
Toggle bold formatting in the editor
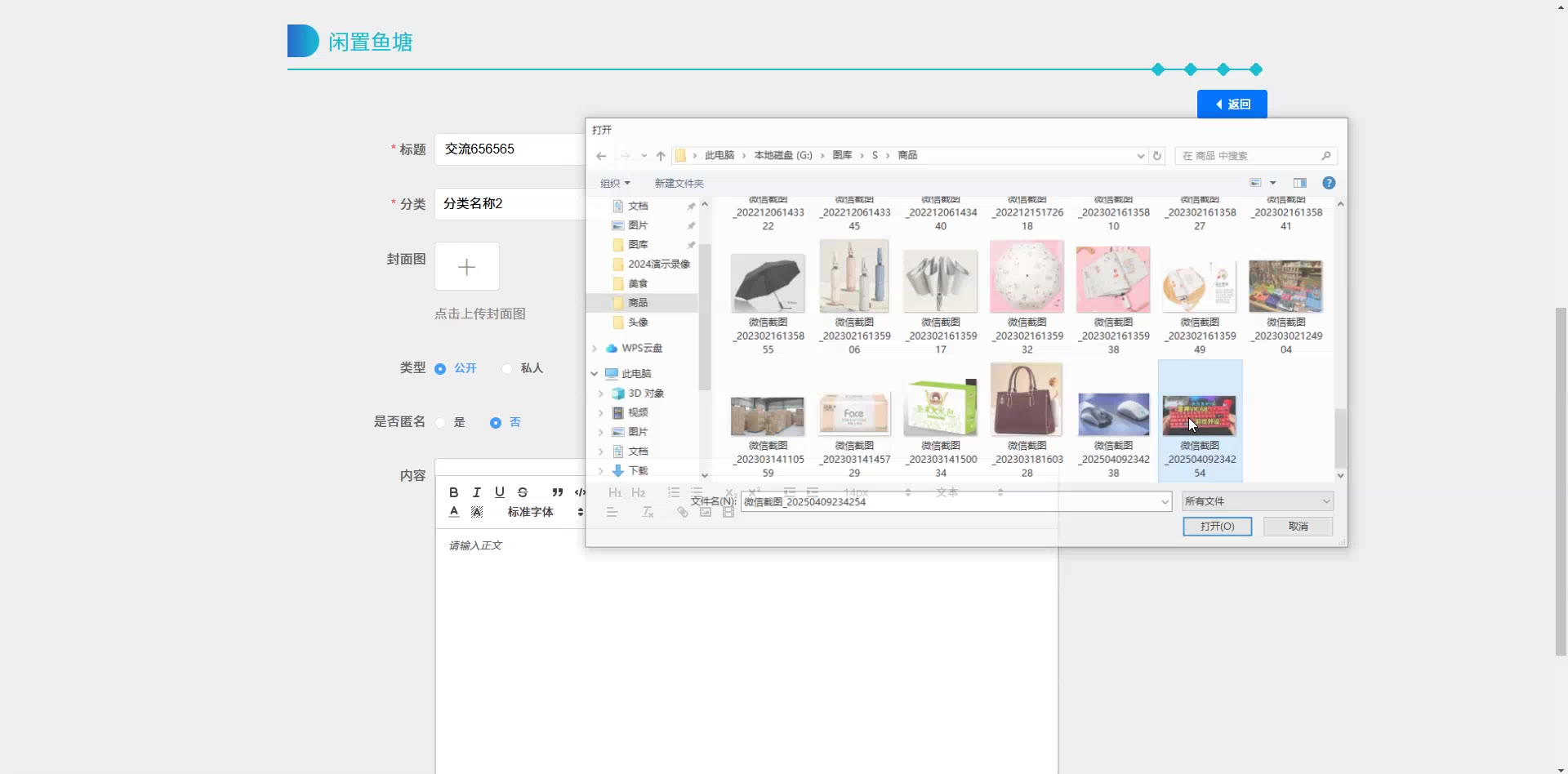click(x=453, y=492)
